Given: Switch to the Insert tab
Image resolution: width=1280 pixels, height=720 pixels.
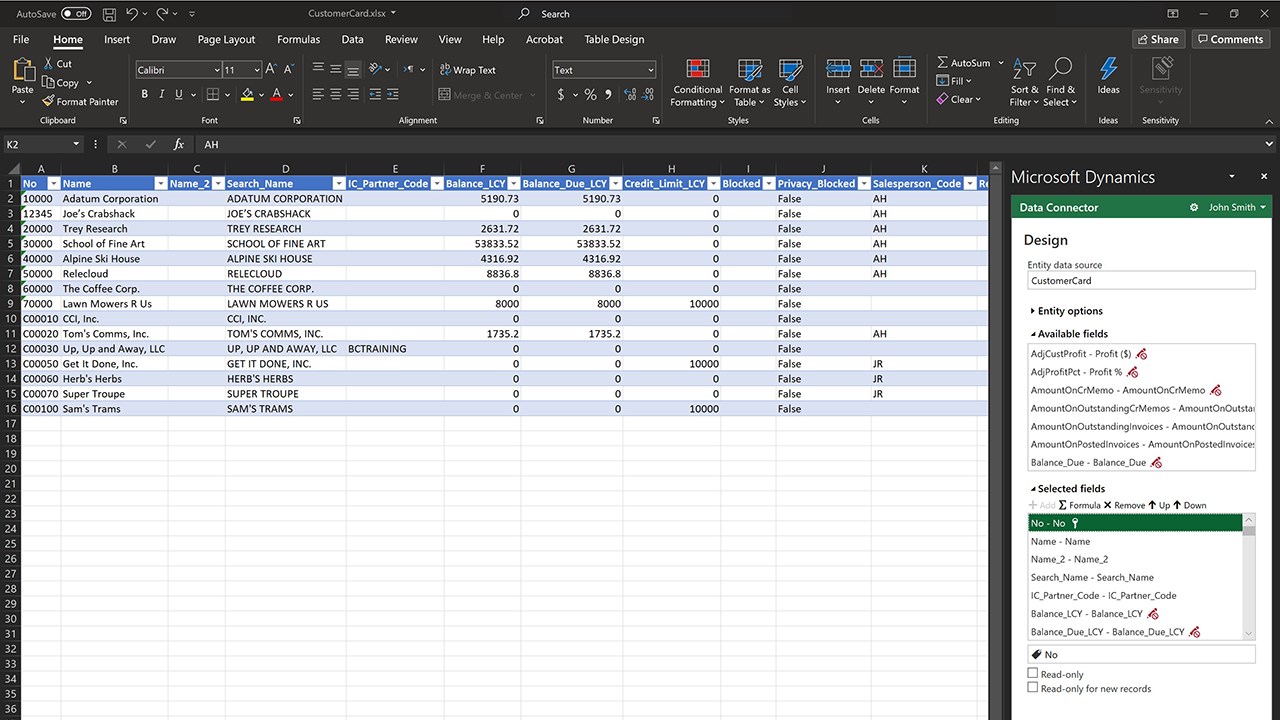Looking at the screenshot, I should (117, 39).
